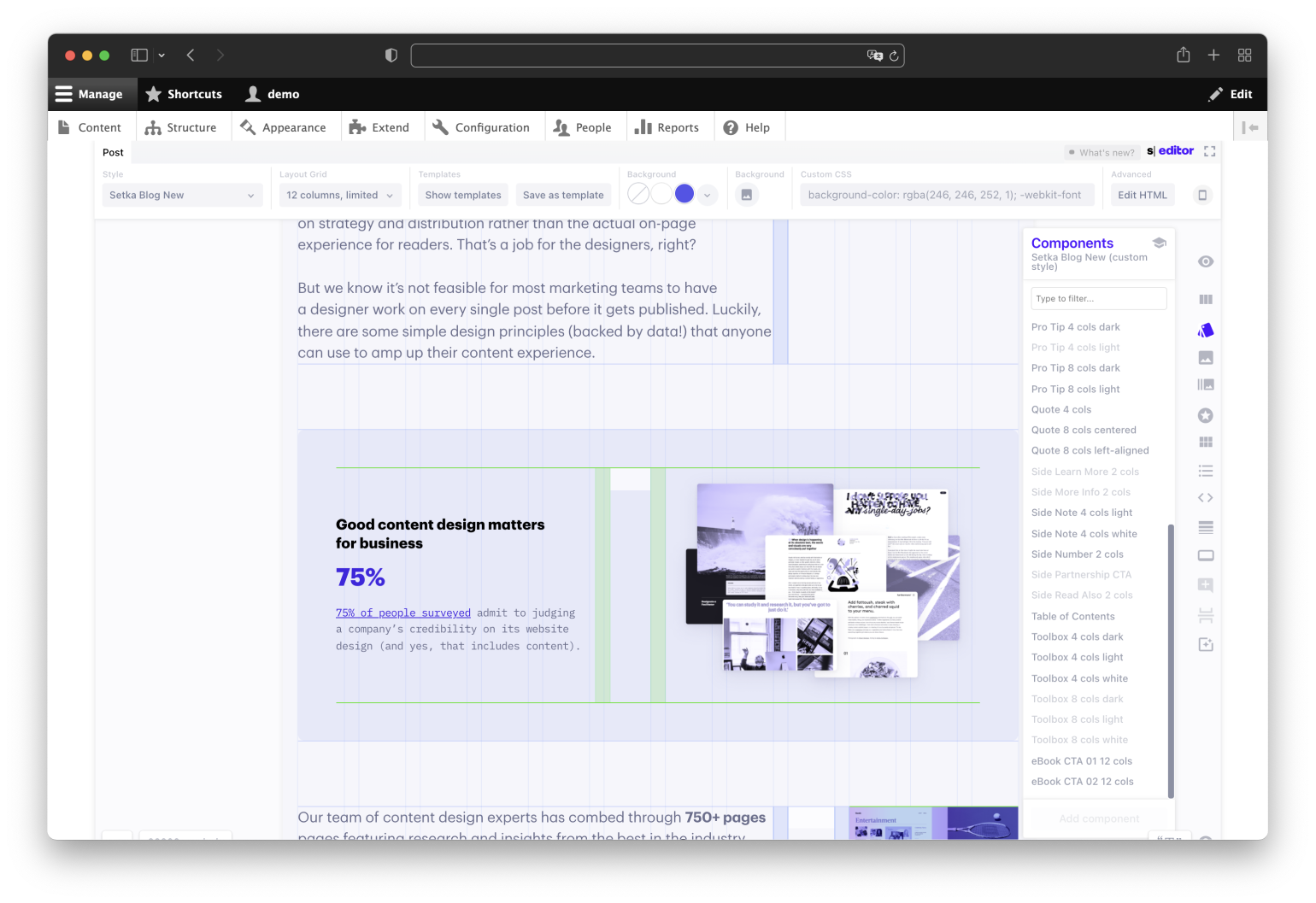Select the transparent background swatch
The width and height of the screenshot is (1316, 903).
click(638, 194)
